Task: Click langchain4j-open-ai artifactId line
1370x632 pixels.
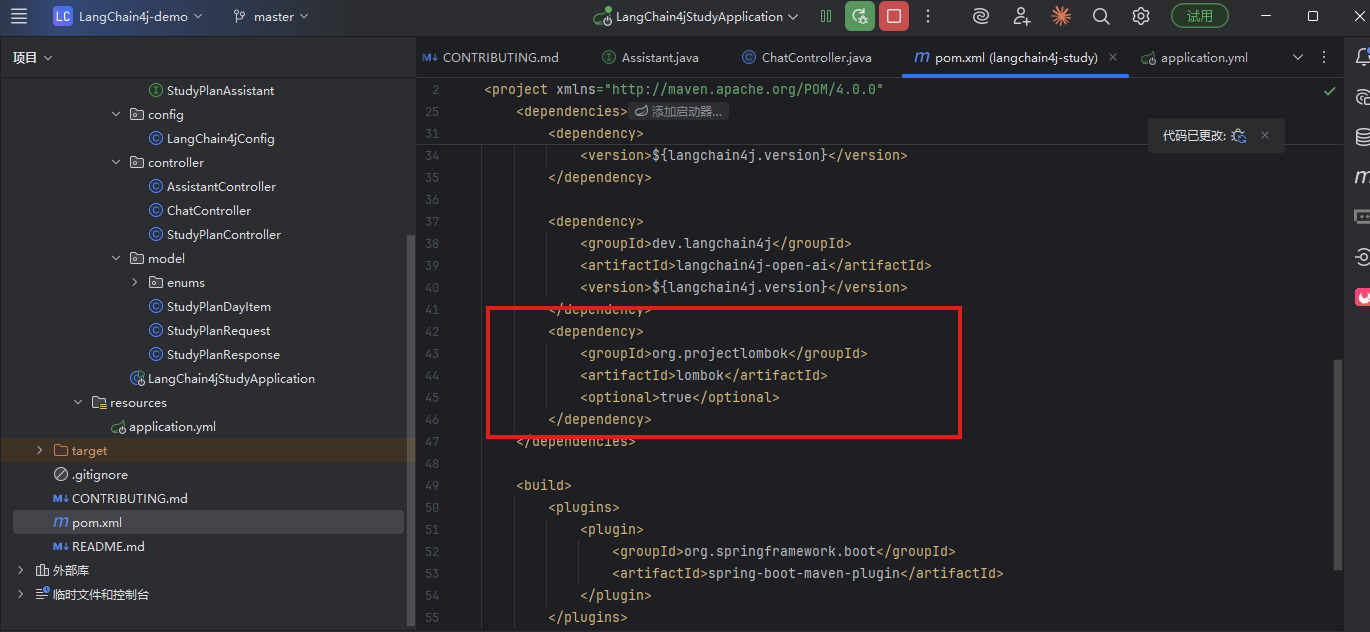Action: pos(755,265)
